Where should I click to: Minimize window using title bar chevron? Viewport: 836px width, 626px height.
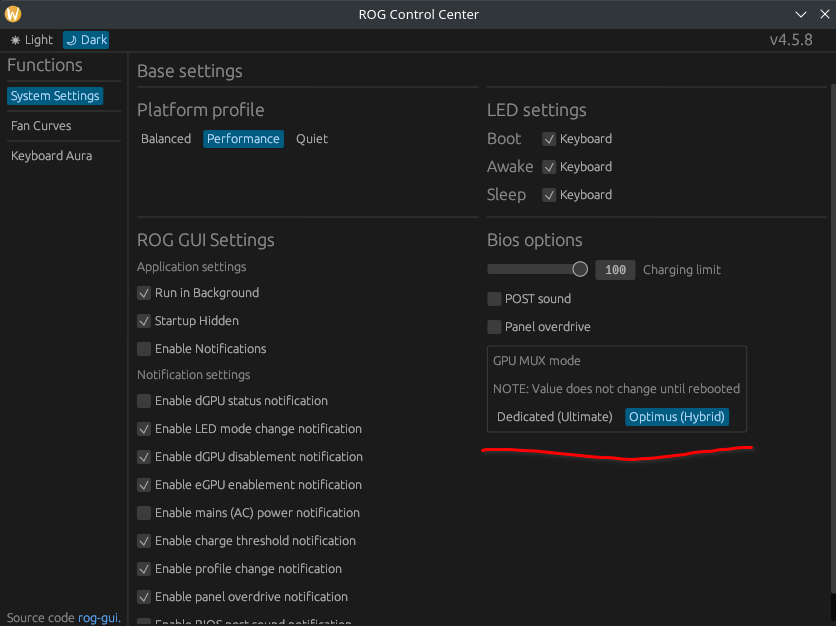coord(801,14)
